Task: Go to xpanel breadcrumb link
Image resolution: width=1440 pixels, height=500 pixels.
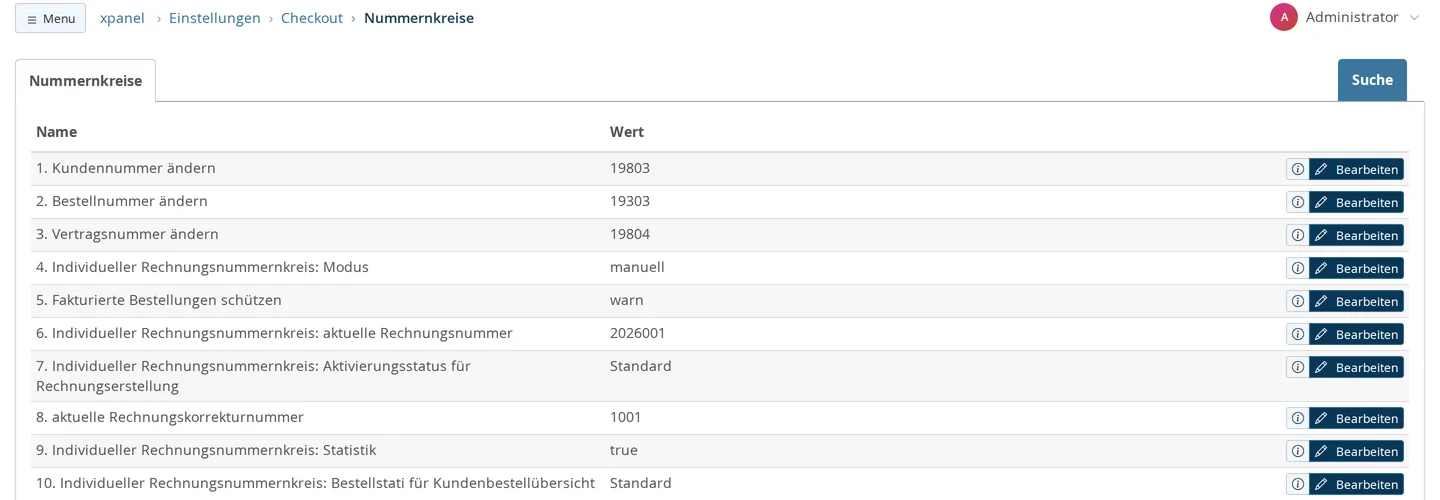Action: 122,18
